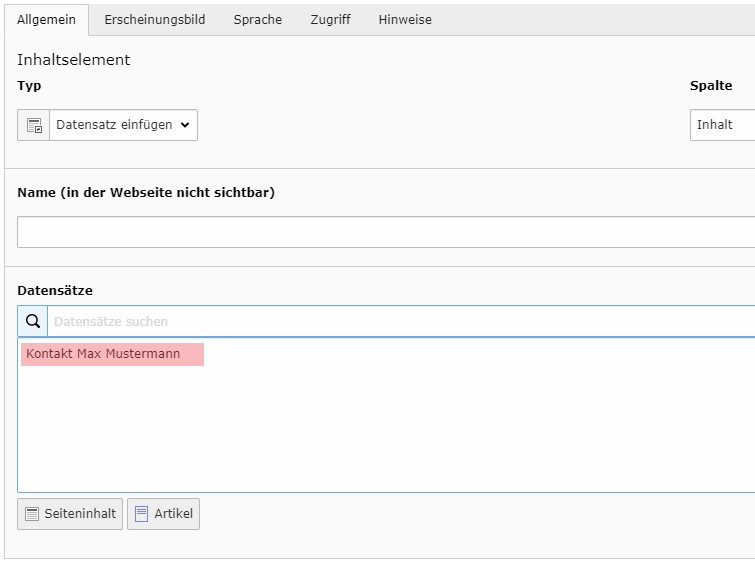Viewport: 755px width, 567px height.
Task: Click the document icon on Artikel button
Action: [141, 514]
